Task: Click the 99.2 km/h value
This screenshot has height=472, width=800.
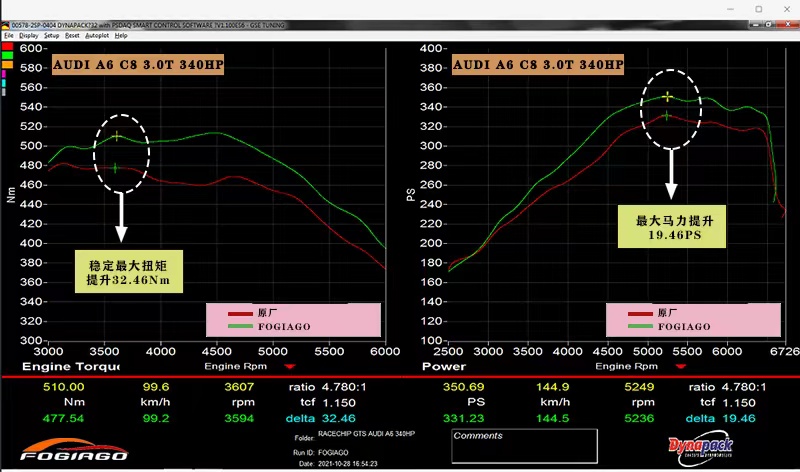Action: (156, 418)
